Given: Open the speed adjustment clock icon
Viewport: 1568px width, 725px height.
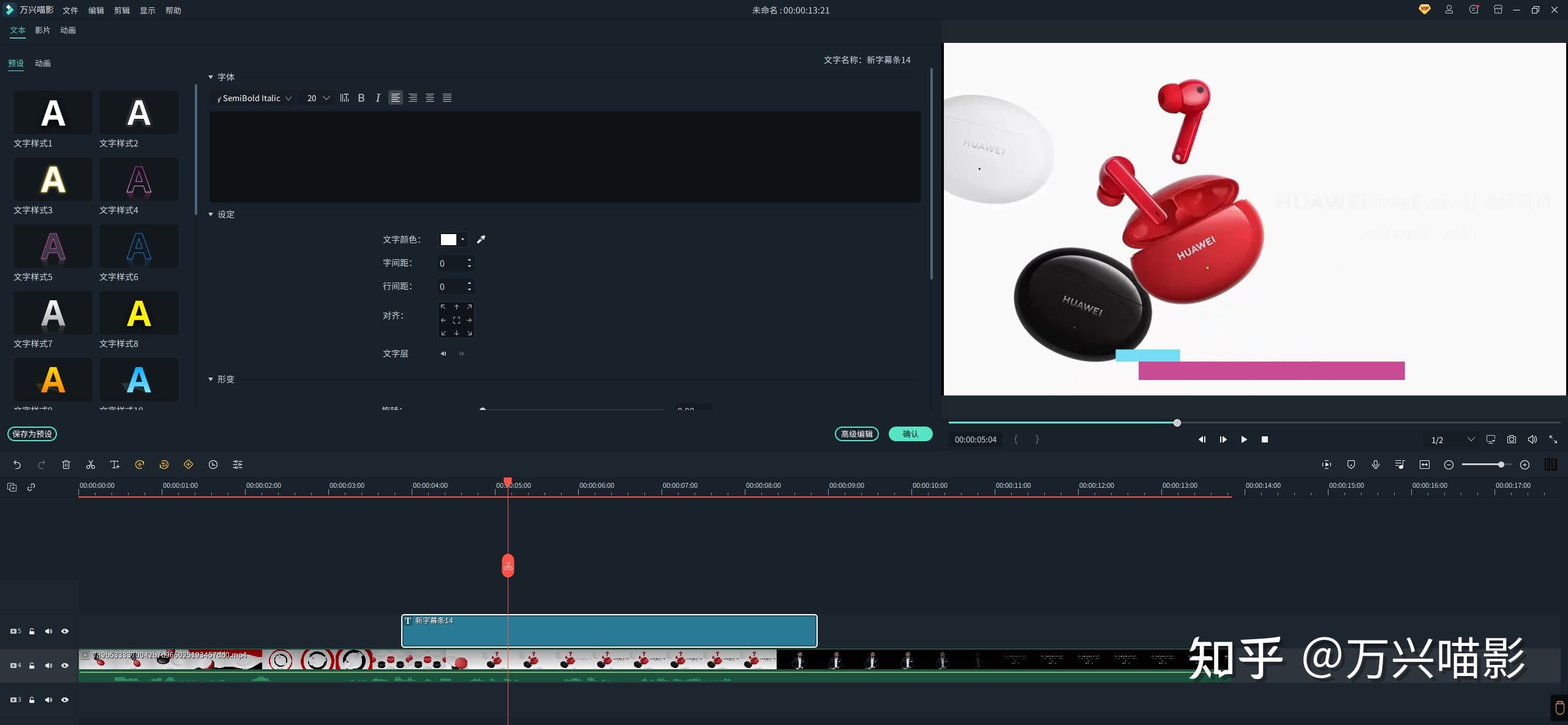Looking at the screenshot, I should coord(213,465).
